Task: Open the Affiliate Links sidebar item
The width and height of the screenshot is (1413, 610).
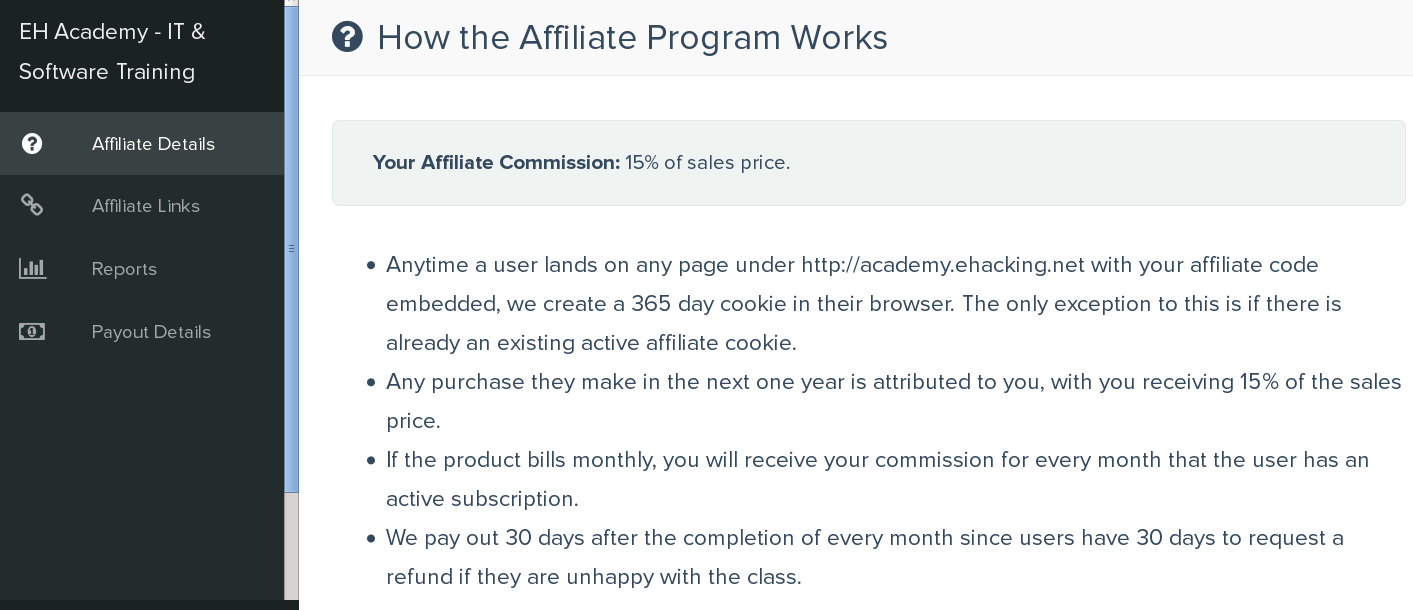Action: [x=142, y=206]
